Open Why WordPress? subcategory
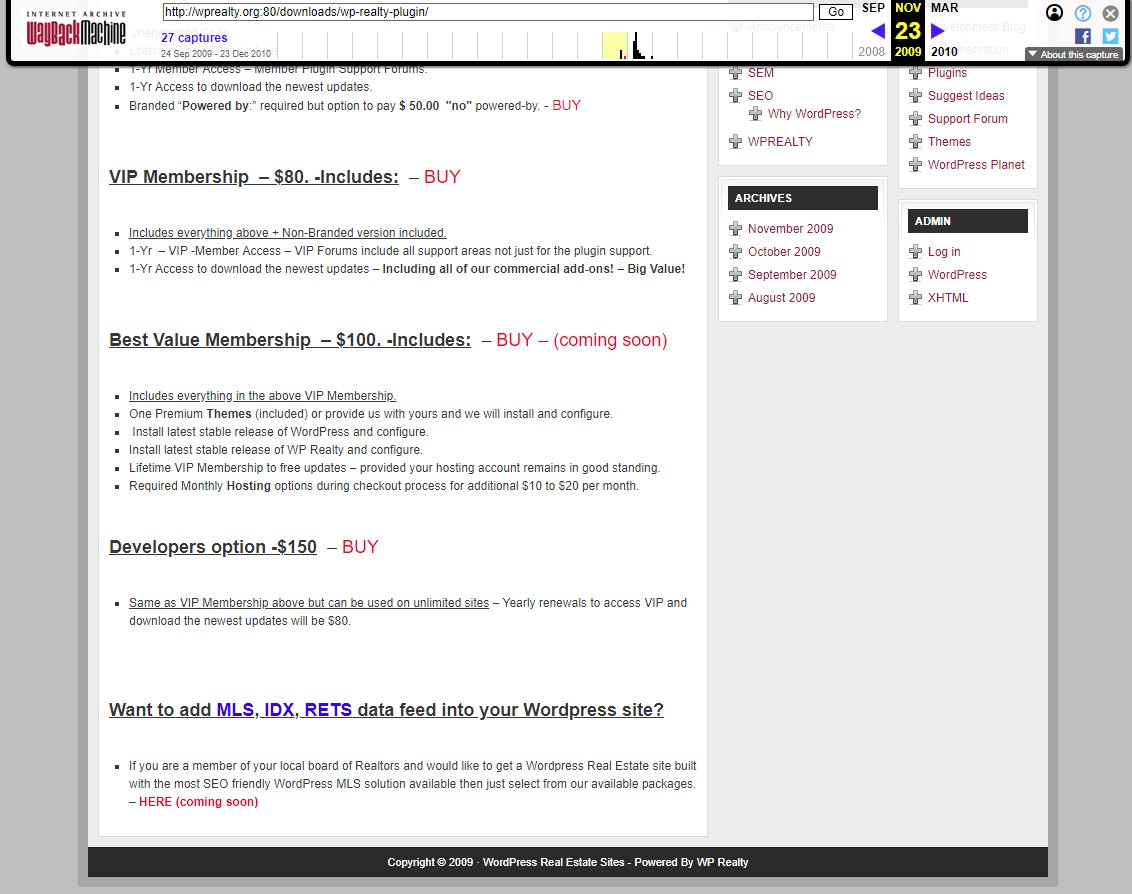 pos(814,114)
